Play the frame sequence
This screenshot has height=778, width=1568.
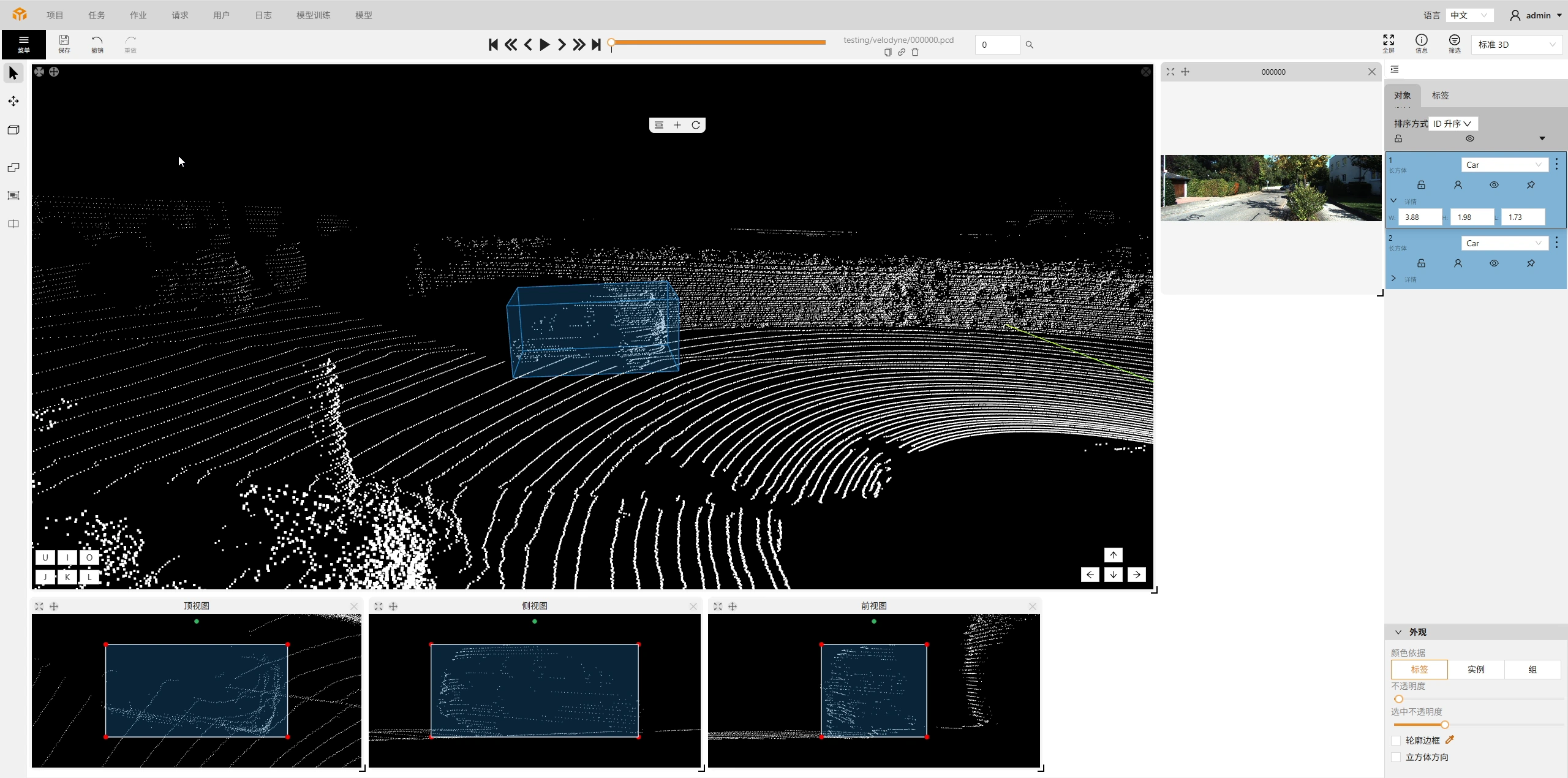(x=545, y=45)
